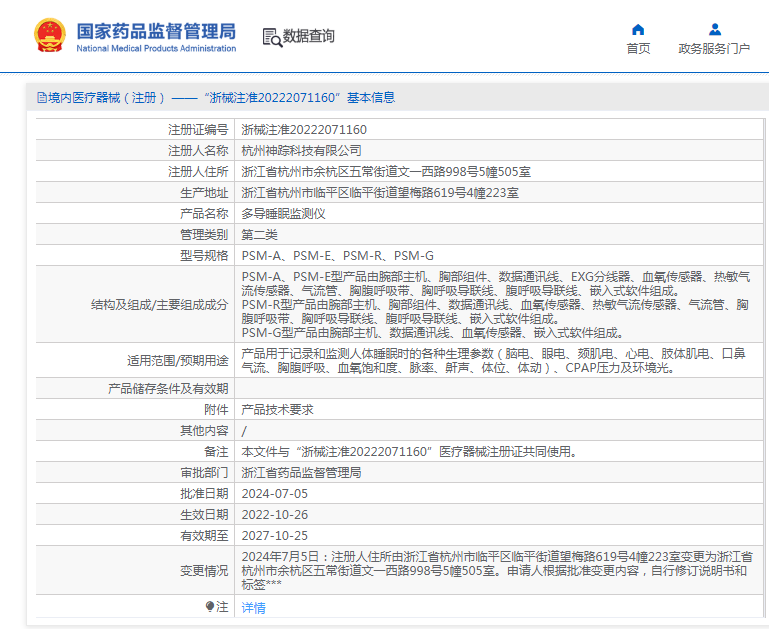Click approval date 2024-07-05

275,494
